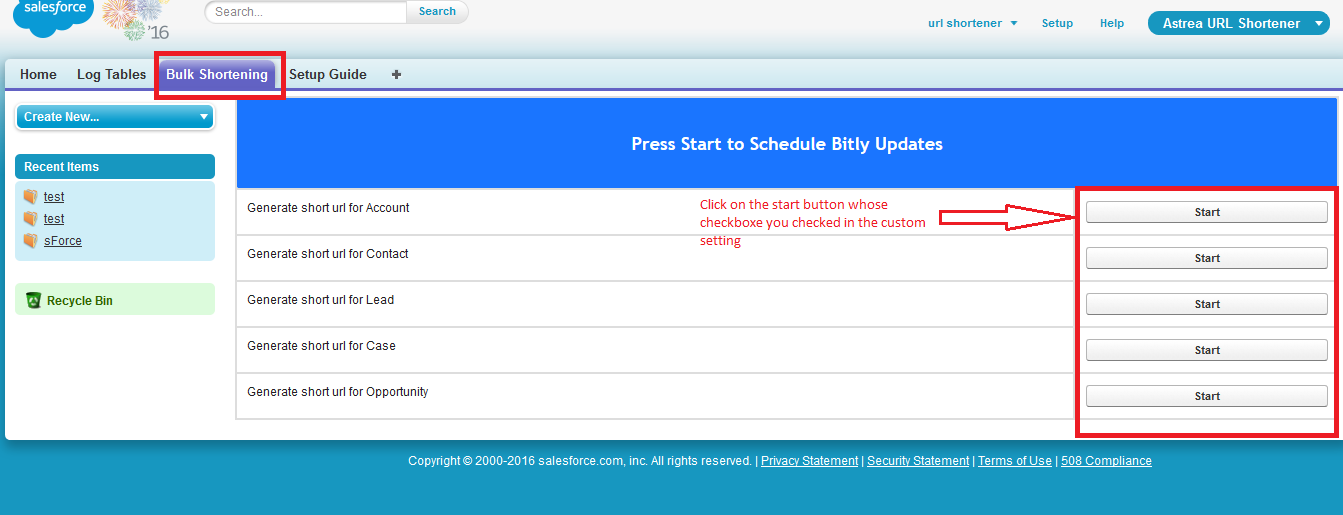Start short url generation for Opportunity
The width and height of the screenshot is (1343, 515).
point(1206,396)
